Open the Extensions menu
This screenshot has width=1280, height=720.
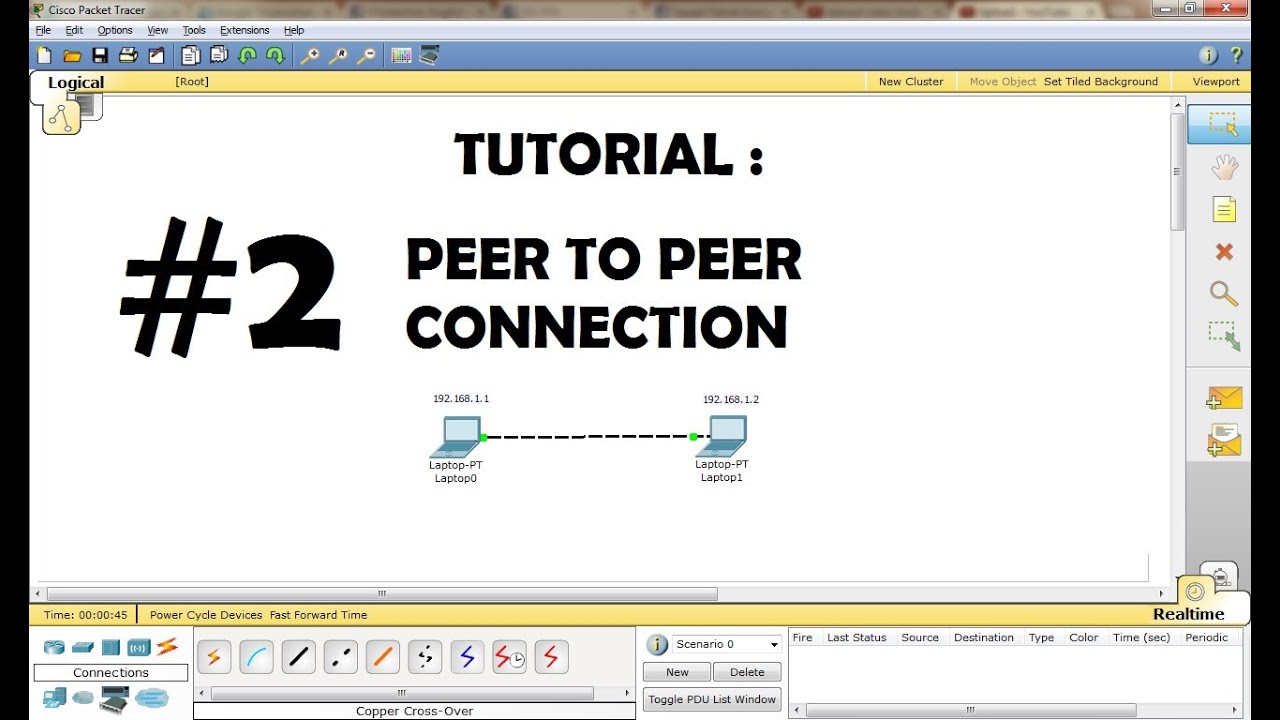click(x=245, y=30)
